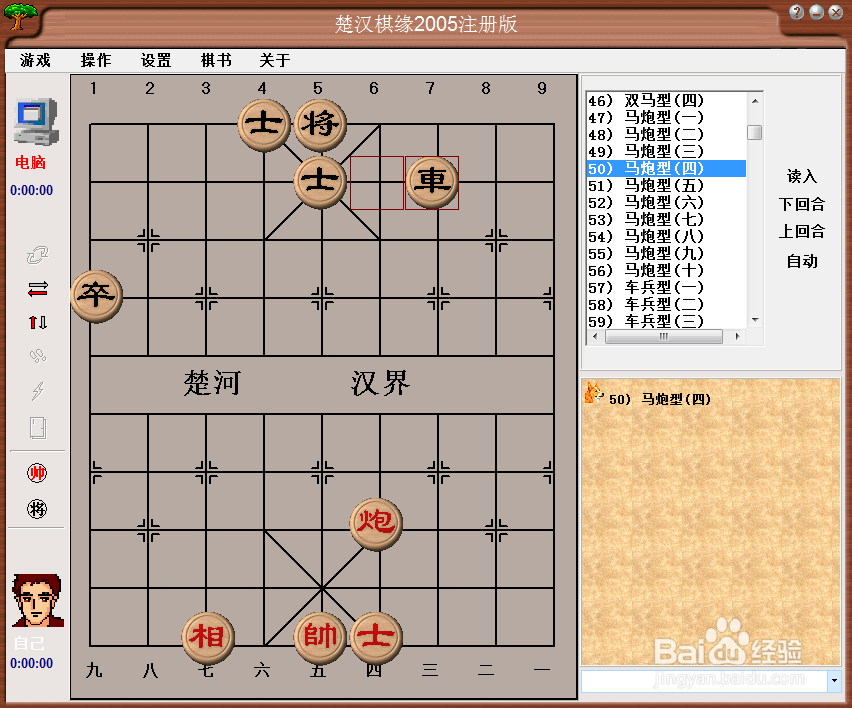Select the red 炮 cannon piece
852x708 pixels.
pos(376,524)
